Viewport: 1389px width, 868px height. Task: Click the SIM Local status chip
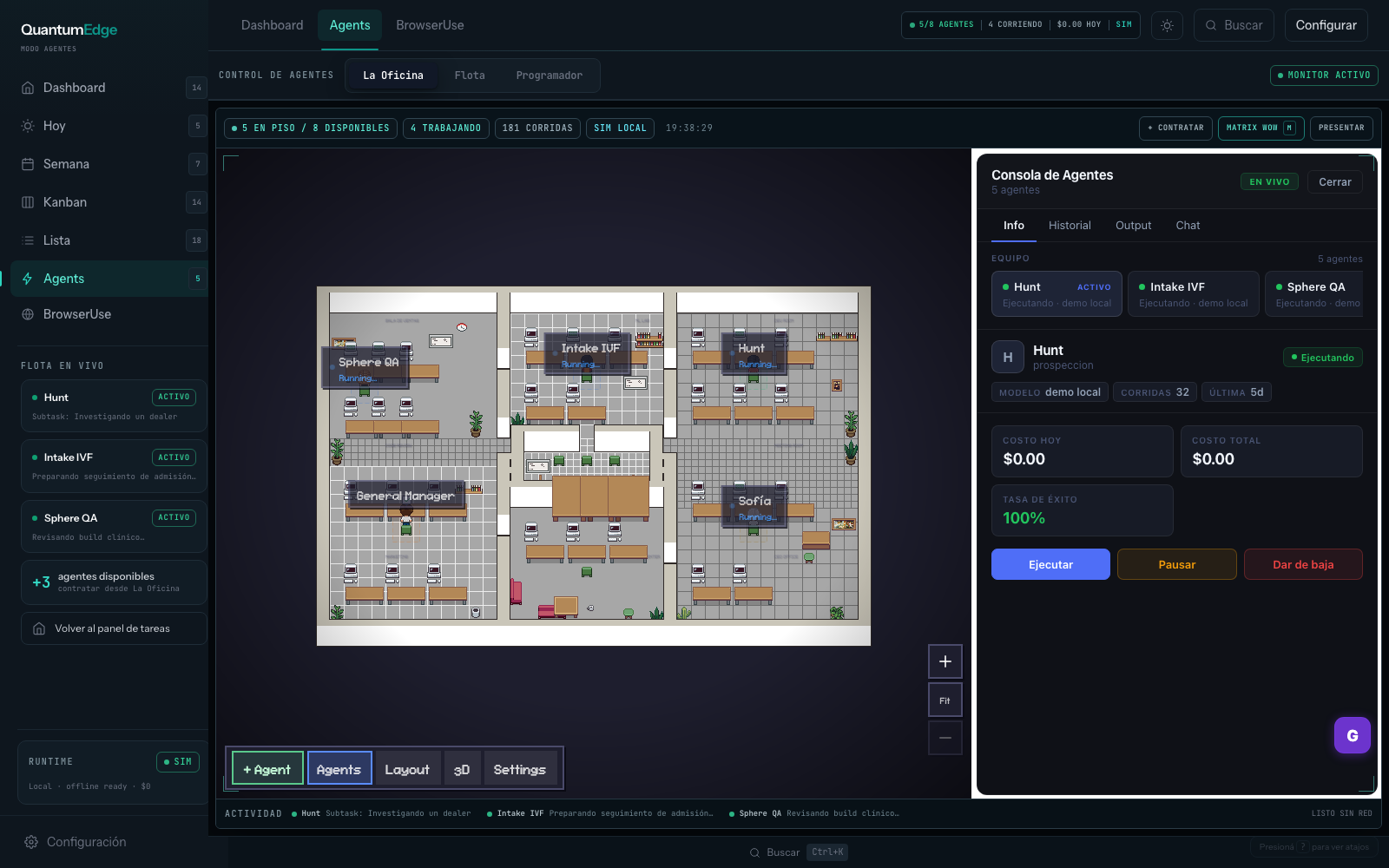pos(620,128)
